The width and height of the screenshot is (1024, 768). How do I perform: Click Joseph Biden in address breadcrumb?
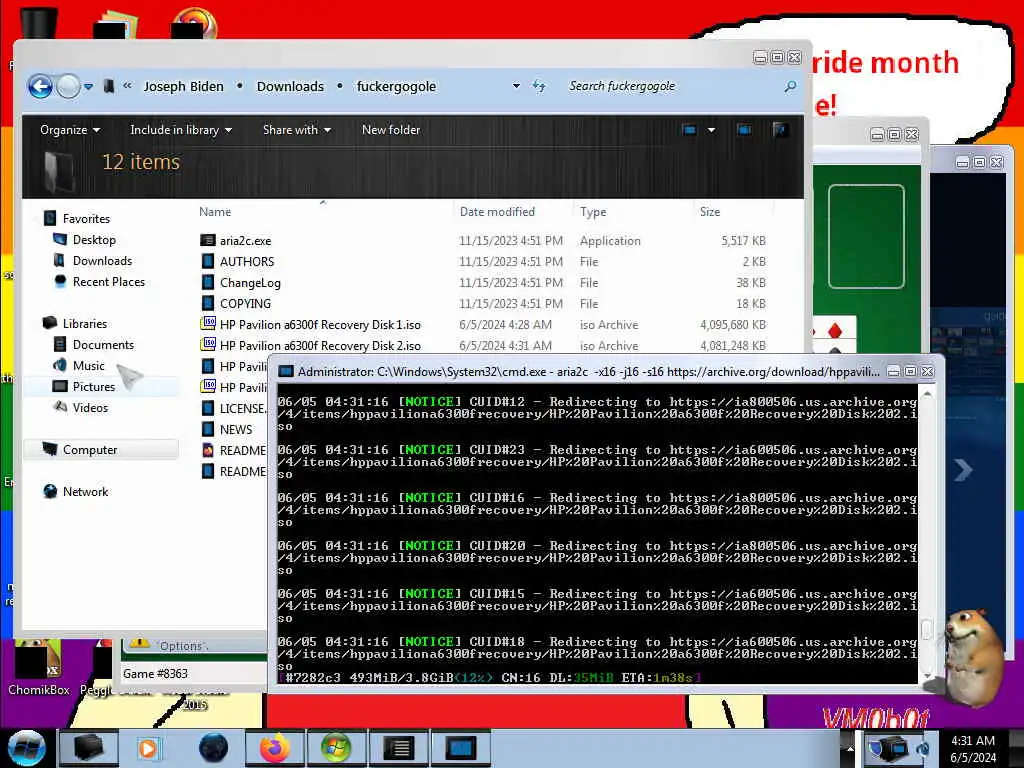coord(184,86)
